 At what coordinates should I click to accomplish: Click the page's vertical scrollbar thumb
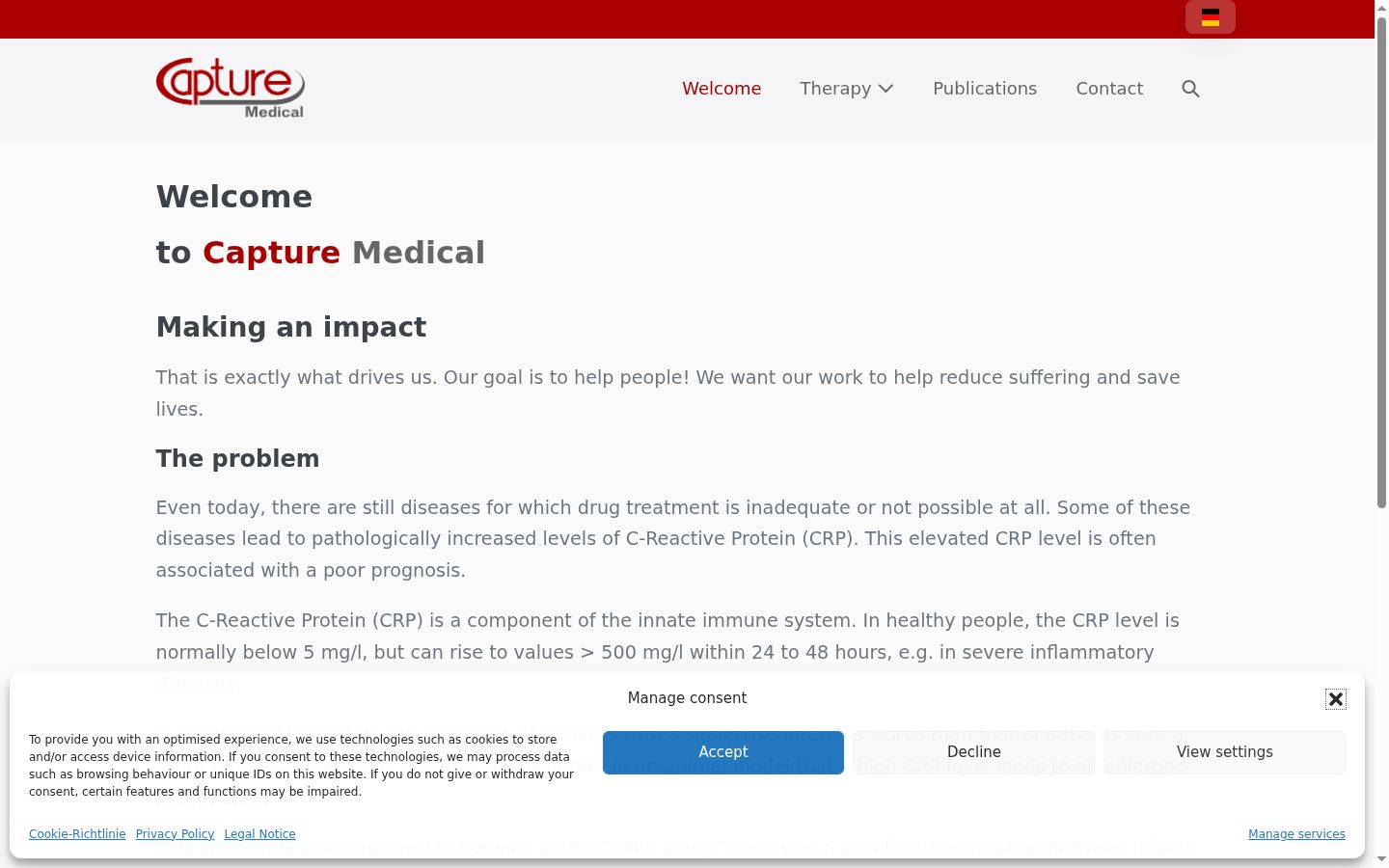coord(1381,260)
